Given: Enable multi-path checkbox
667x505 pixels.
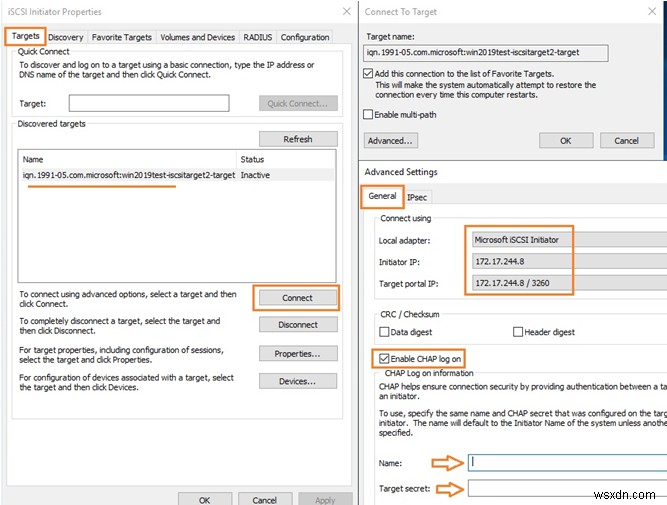Looking at the screenshot, I should pos(368,114).
